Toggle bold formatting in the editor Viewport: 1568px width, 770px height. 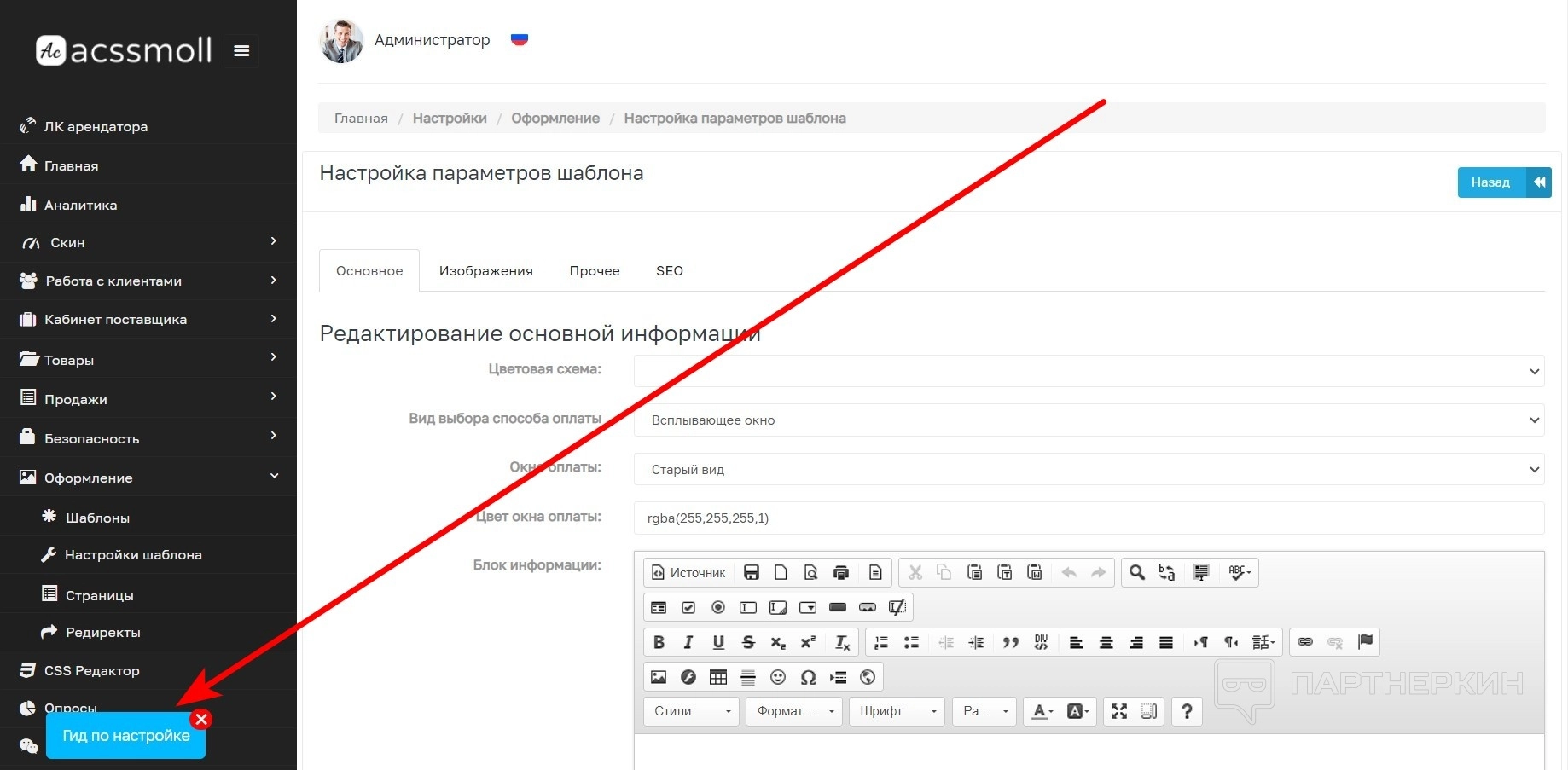click(x=659, y=642)
